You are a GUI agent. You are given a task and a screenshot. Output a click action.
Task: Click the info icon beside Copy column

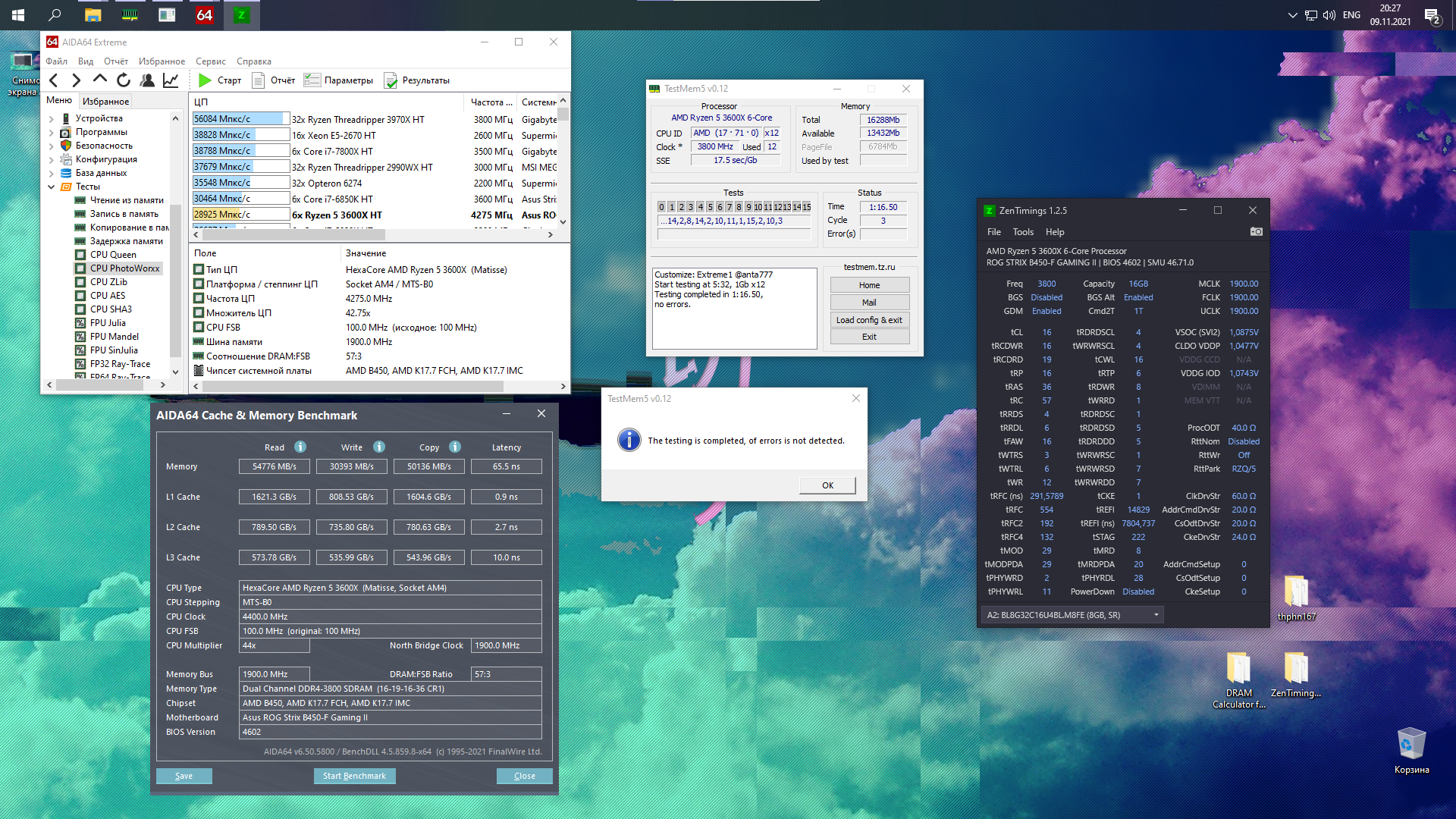click(455, 447)
